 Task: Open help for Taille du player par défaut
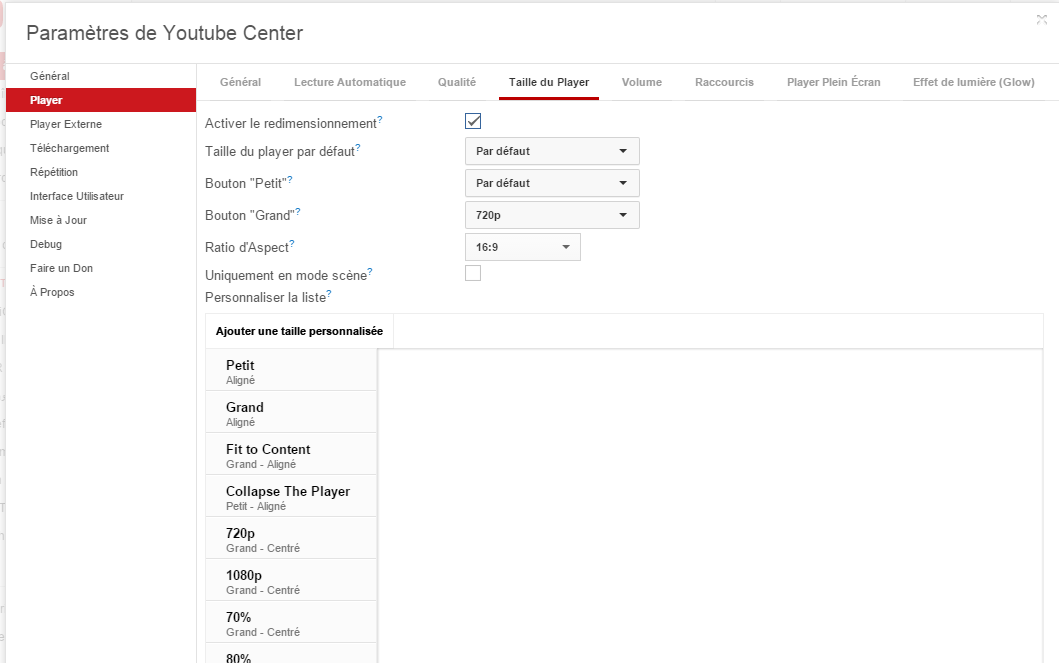[358, 147]
